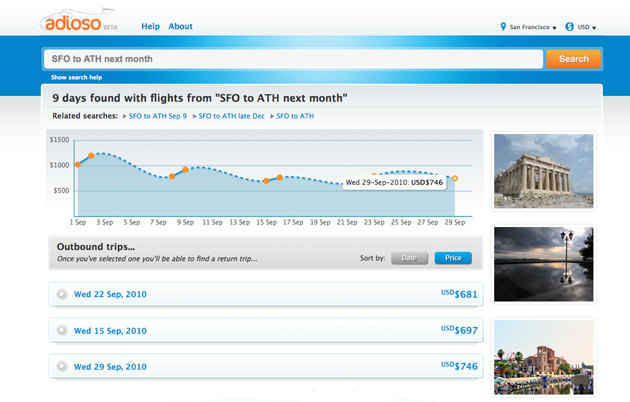Open the Parthenon photo thumbnail
Screen dimensions: 630x402
pos(543,170)
